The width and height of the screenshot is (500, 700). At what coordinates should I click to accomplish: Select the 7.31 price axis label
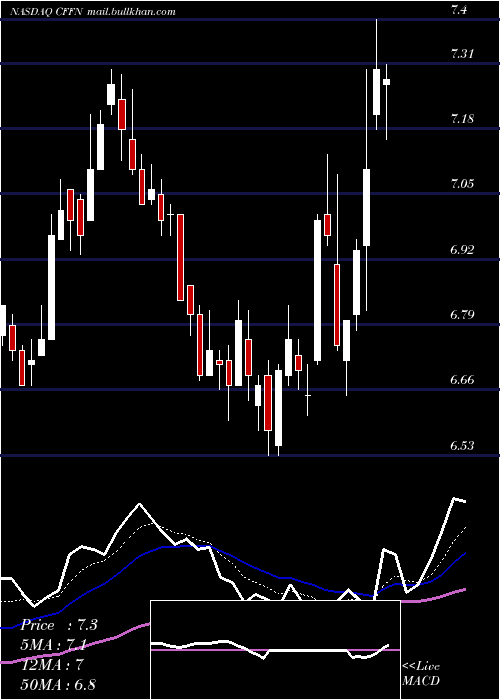[462, 54]
